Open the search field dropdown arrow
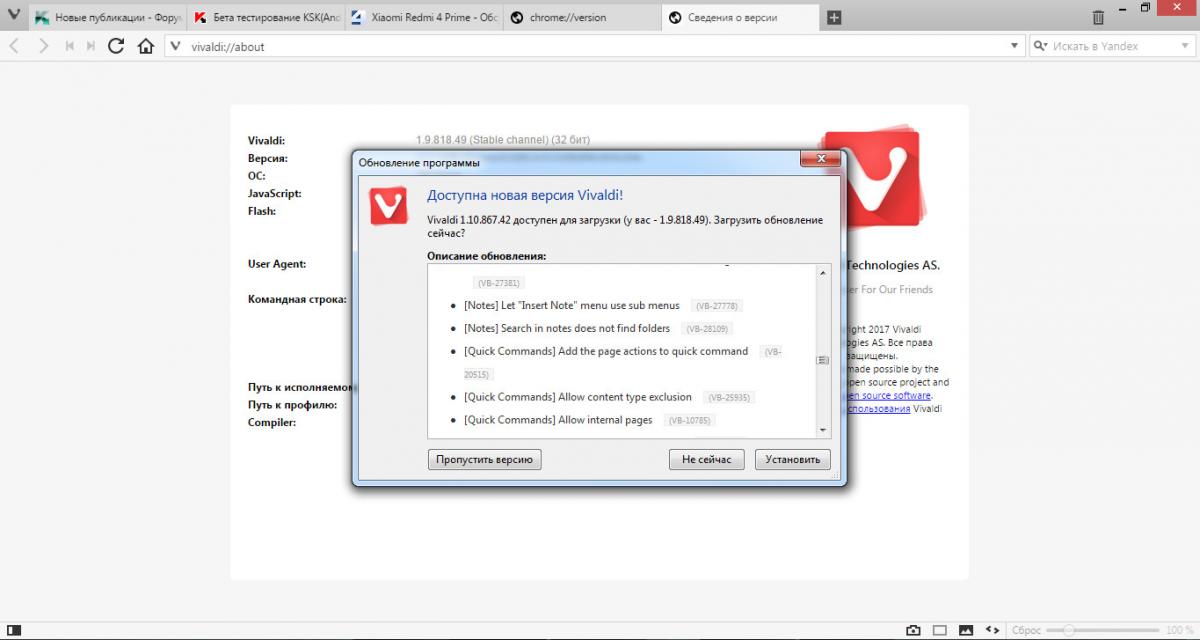Viewport: 1200px width, 640px height. [1183, 46]
